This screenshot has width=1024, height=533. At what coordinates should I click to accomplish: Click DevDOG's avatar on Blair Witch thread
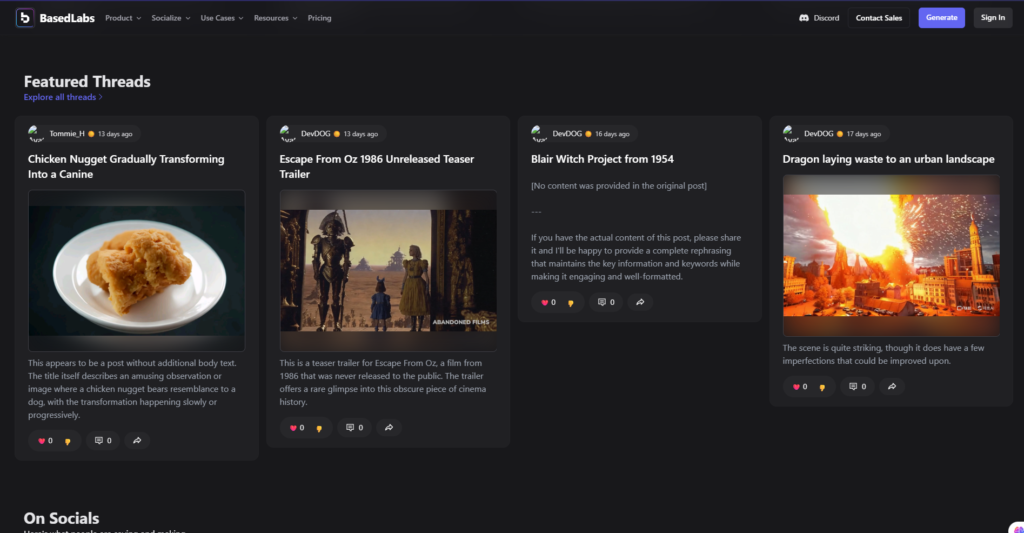[x=539, y=134]
